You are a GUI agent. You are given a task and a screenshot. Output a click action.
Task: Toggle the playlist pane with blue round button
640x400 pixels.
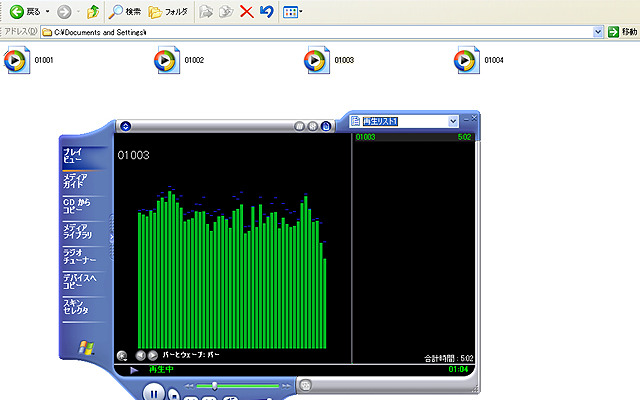pyautogui.click(x=325, y=127)
